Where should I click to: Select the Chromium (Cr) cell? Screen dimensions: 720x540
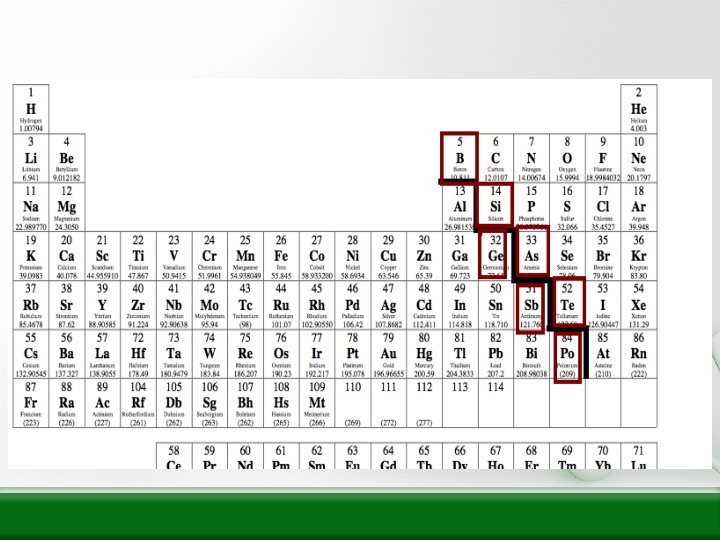tap(210, 256)
